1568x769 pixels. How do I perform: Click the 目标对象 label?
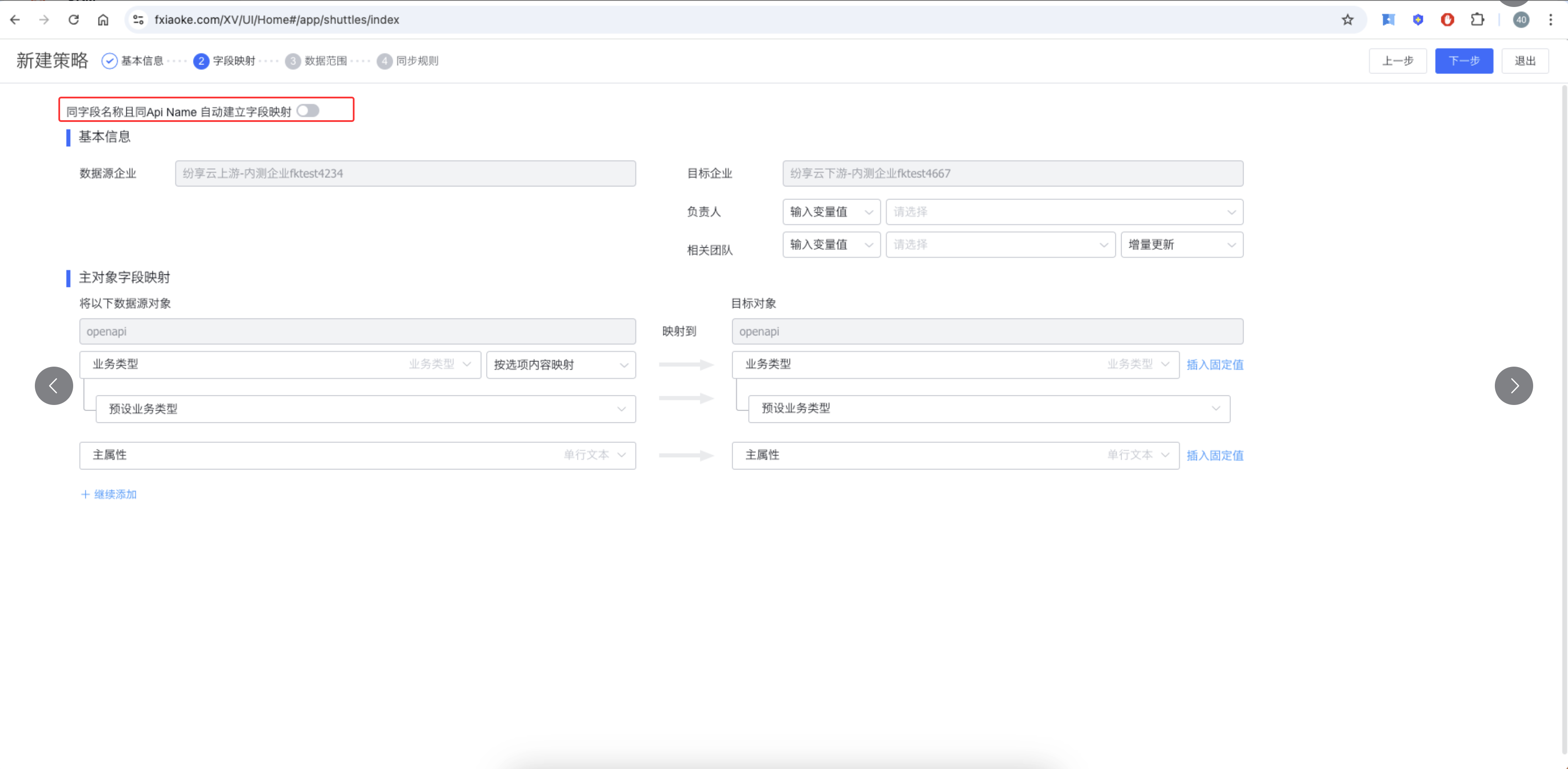click(754, 304)
